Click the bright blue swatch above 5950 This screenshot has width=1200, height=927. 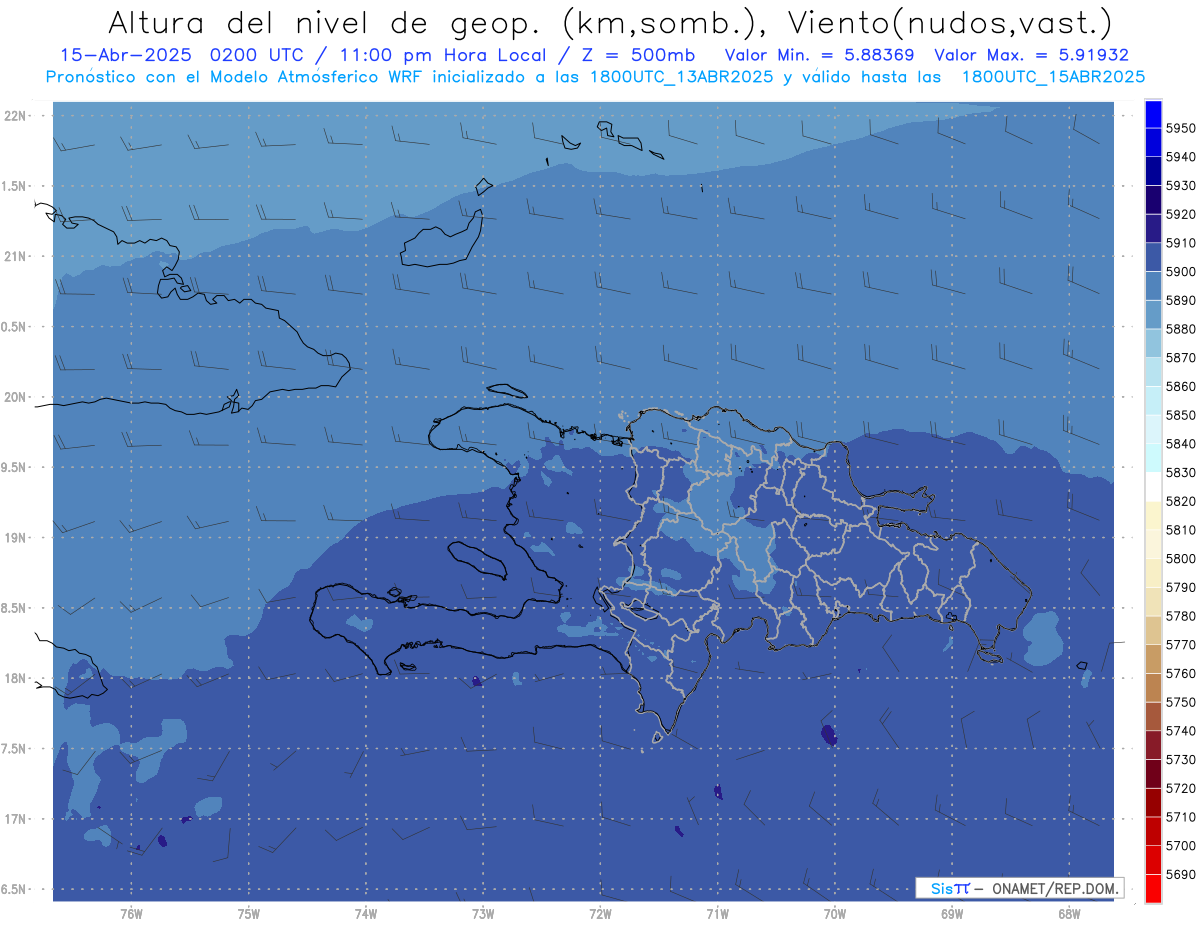[1153, 114]
